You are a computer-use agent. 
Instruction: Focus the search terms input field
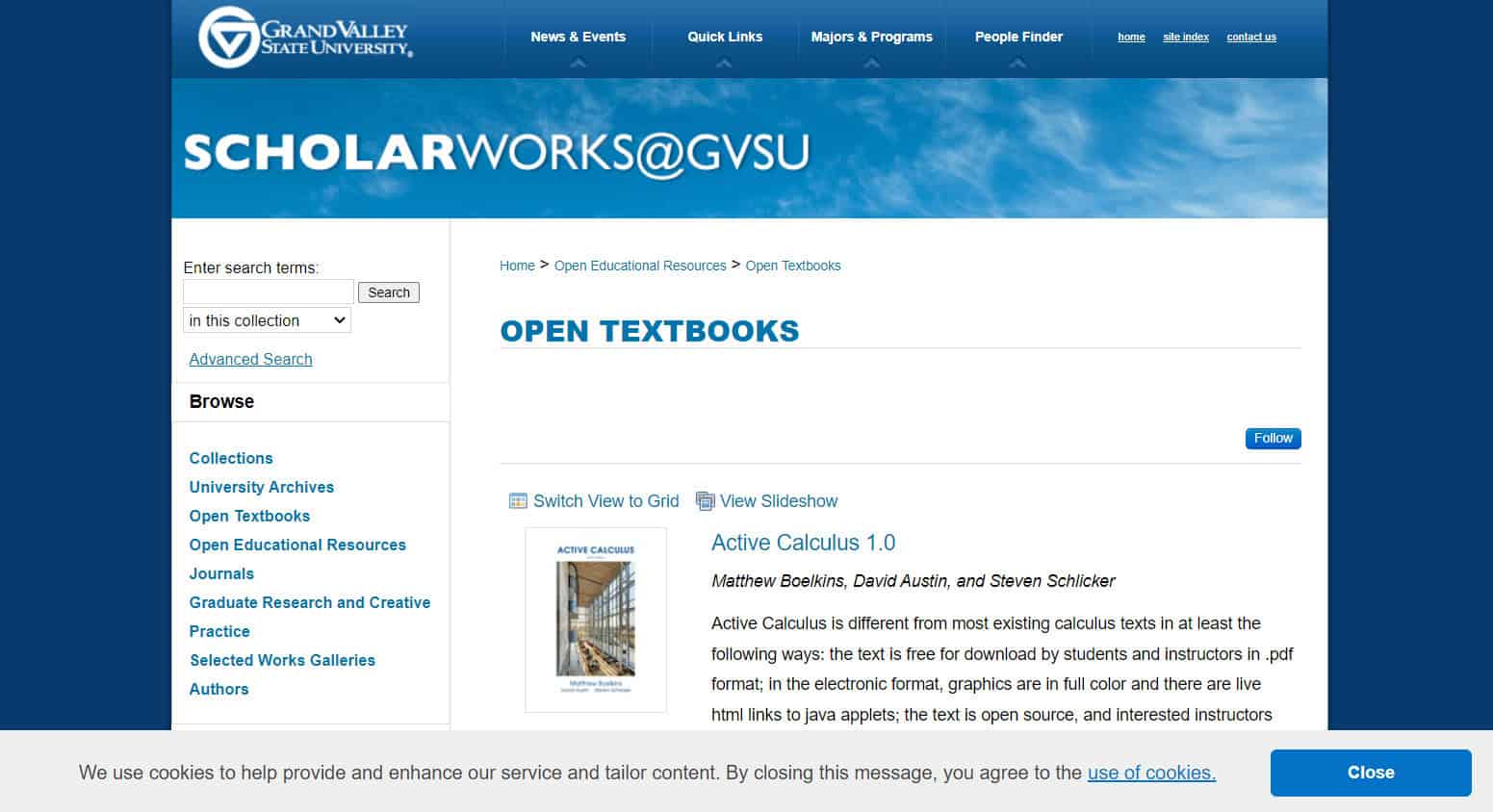pyautogui.click(x=269, y=292)
